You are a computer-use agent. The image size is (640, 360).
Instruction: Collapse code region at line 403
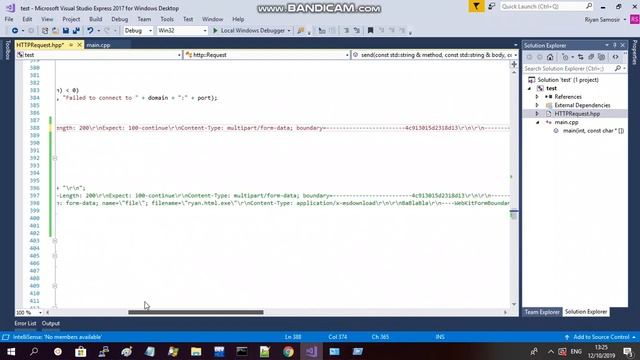[55, 241]
